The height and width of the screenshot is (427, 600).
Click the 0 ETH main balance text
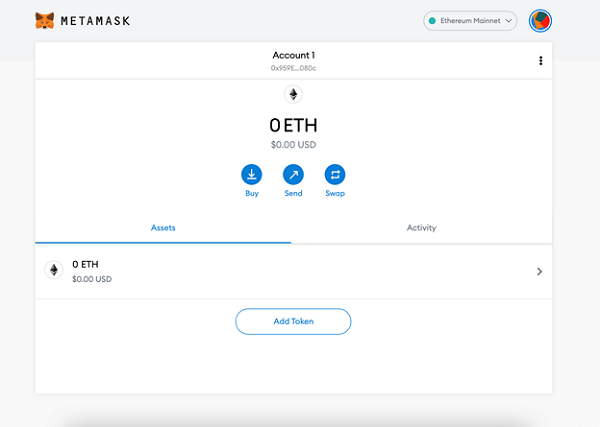(x=293, y=125)
